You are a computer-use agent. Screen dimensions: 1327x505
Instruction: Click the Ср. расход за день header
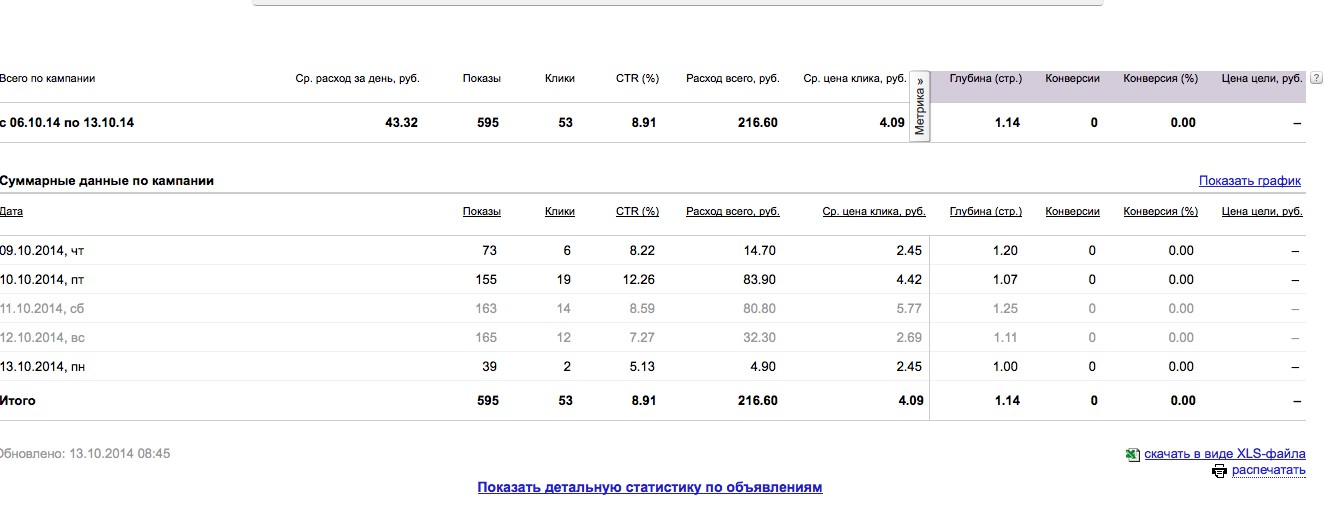coord(358,78)
